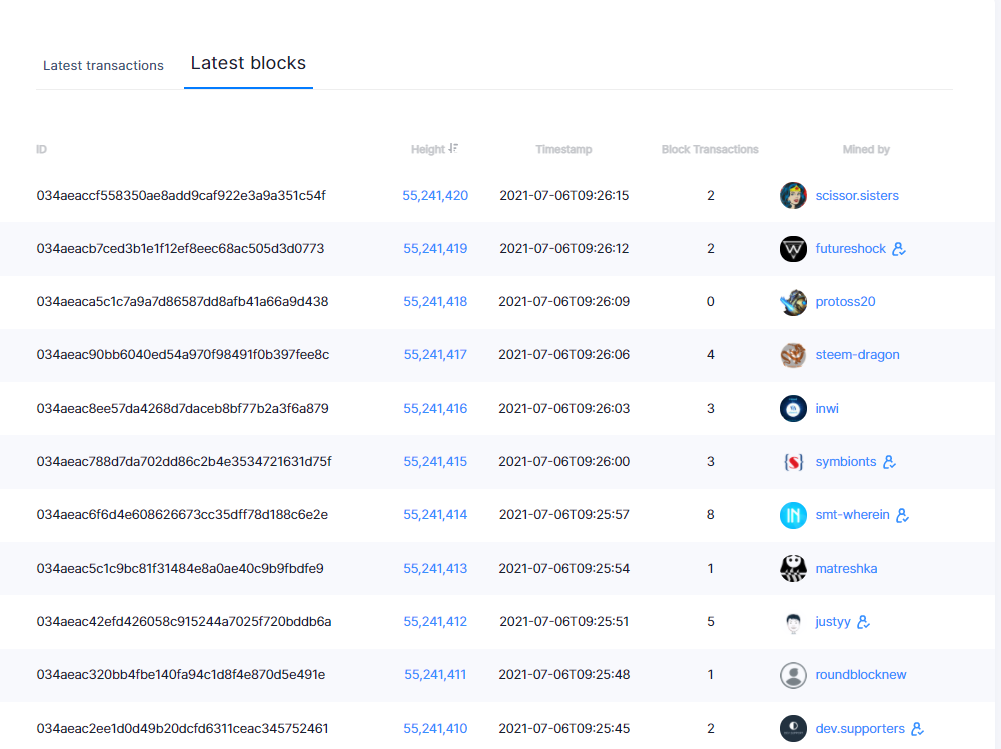
Task: Open block height 55,241,410
Action: [x=435, y=728]
